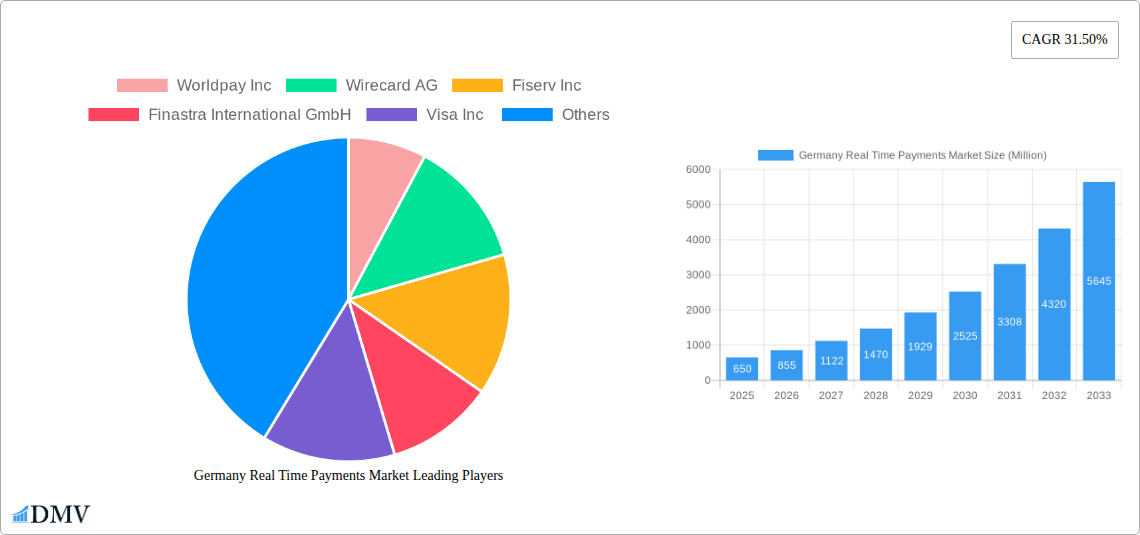
Task: Click the DMV logo text
Action: click(60, 514)
